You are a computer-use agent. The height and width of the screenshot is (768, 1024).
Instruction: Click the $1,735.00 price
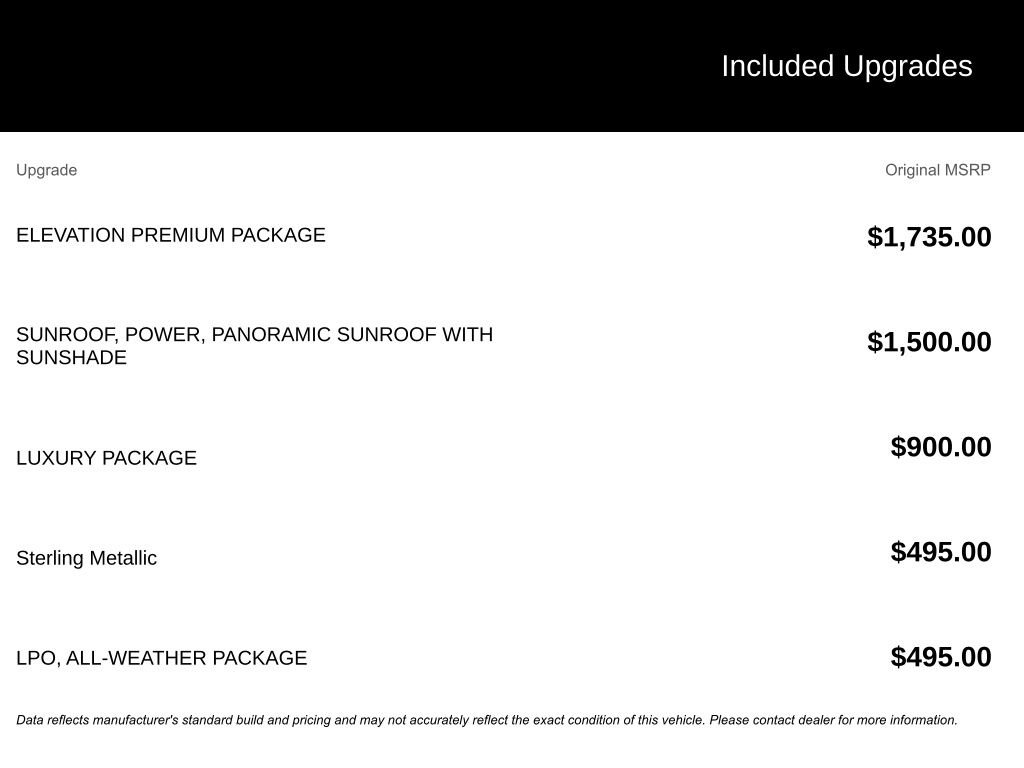929,237
